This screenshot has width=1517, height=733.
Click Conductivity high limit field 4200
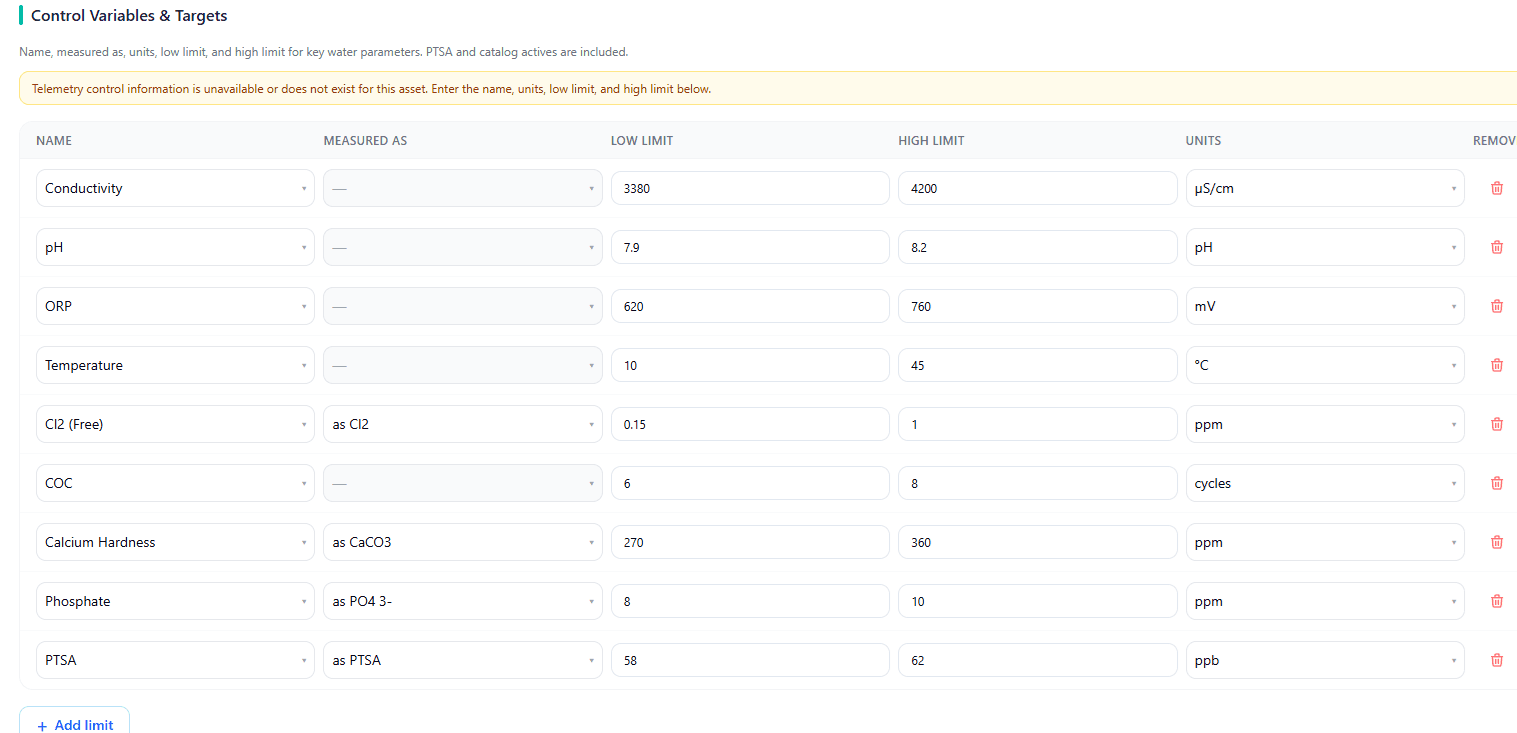click(x=1037, y=188)
